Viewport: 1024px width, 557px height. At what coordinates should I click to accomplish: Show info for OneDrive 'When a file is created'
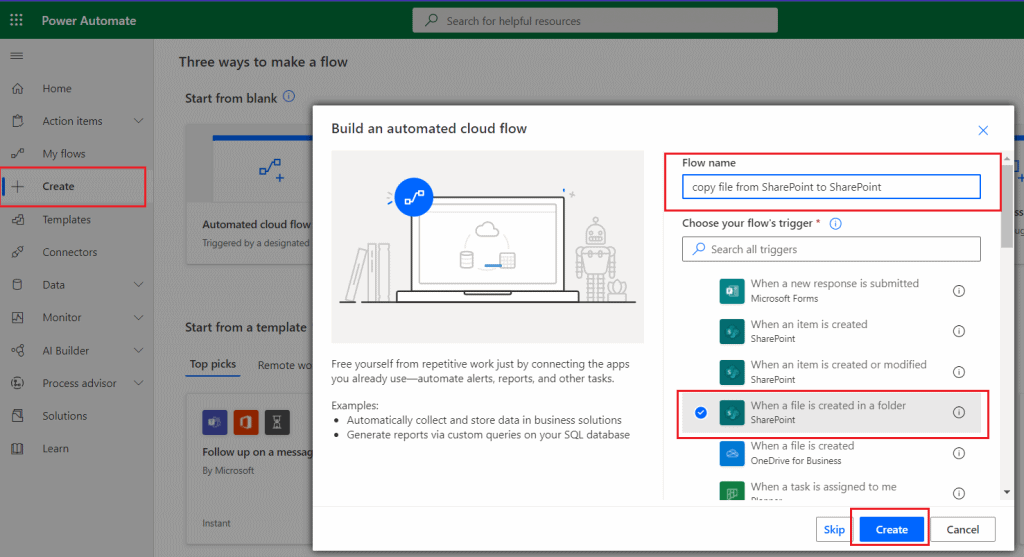click(959, 453)
